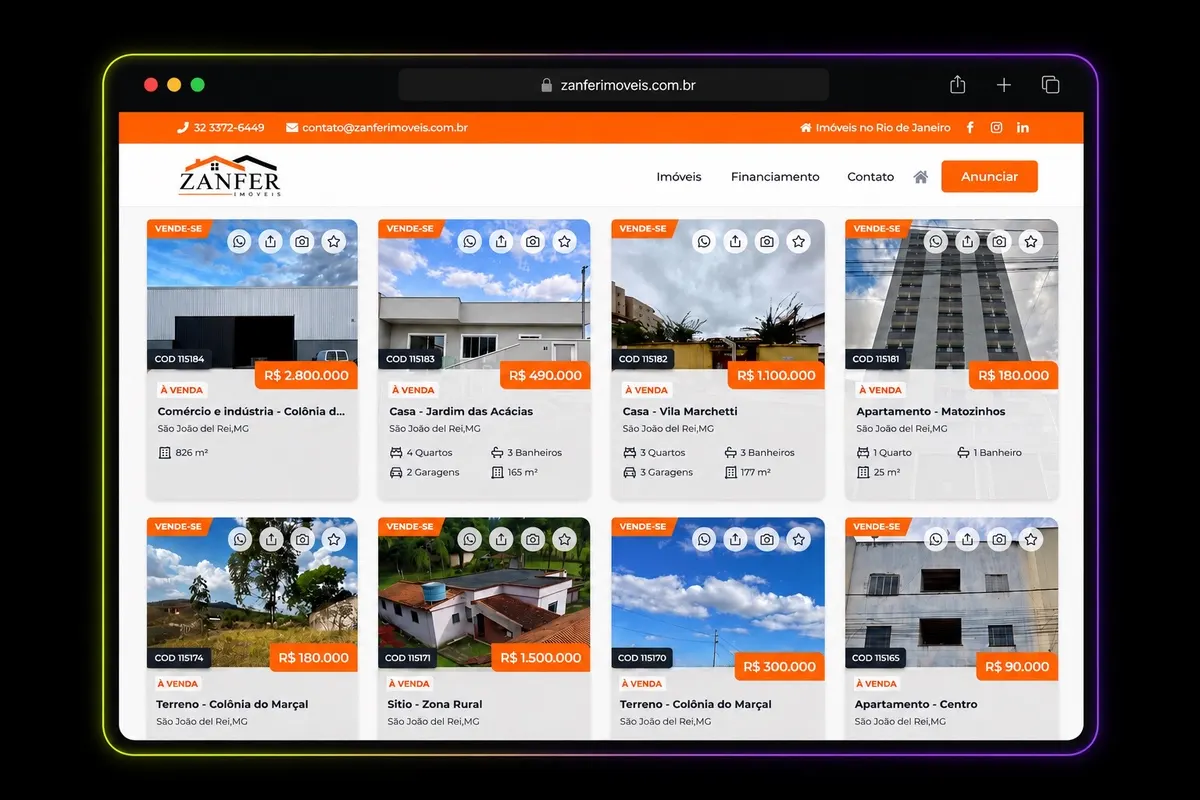Open camera icon on COD 115182 card
The image size is (1200, 800).
tap(767, 241)
